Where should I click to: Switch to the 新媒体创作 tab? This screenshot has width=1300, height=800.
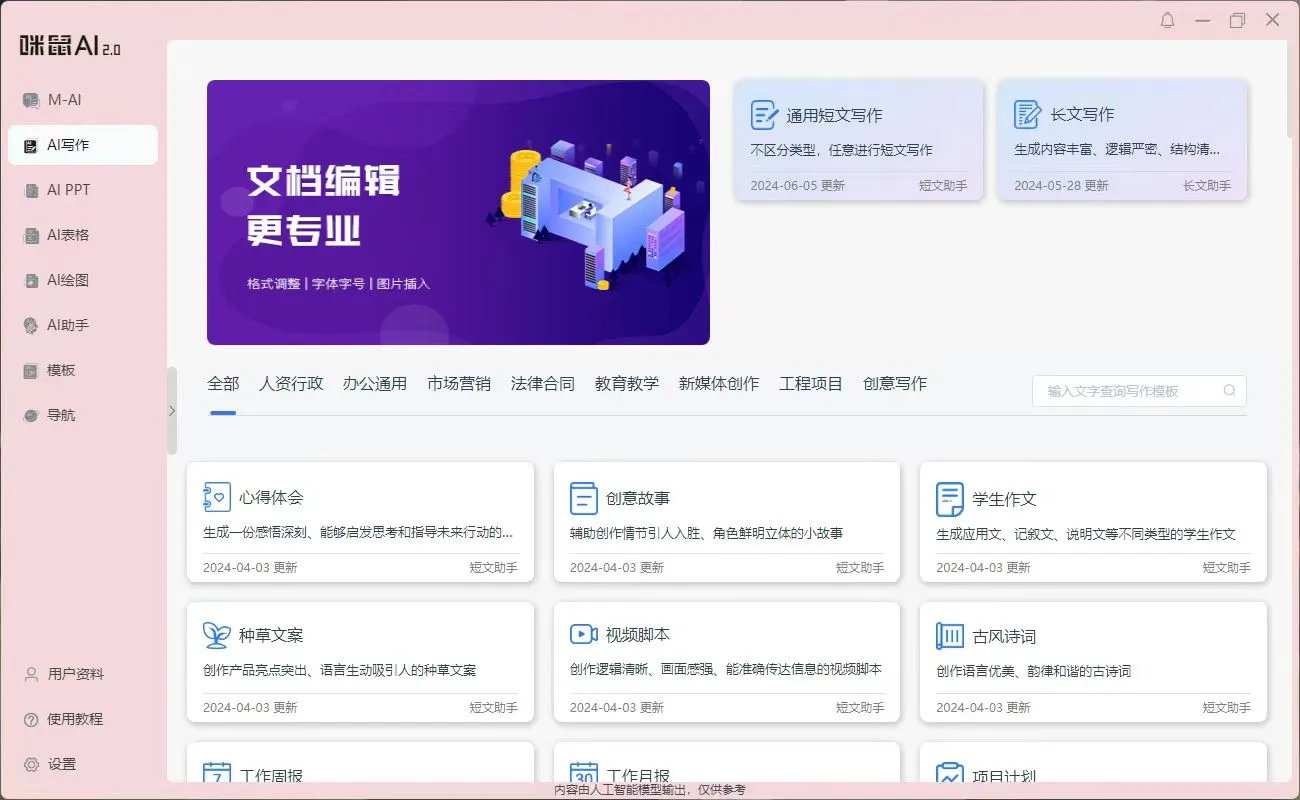pos(719,384)
